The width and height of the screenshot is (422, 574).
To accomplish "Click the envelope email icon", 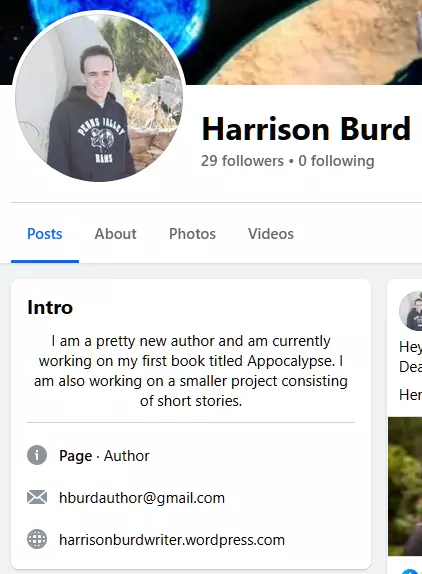I will [x=37, y=497].
